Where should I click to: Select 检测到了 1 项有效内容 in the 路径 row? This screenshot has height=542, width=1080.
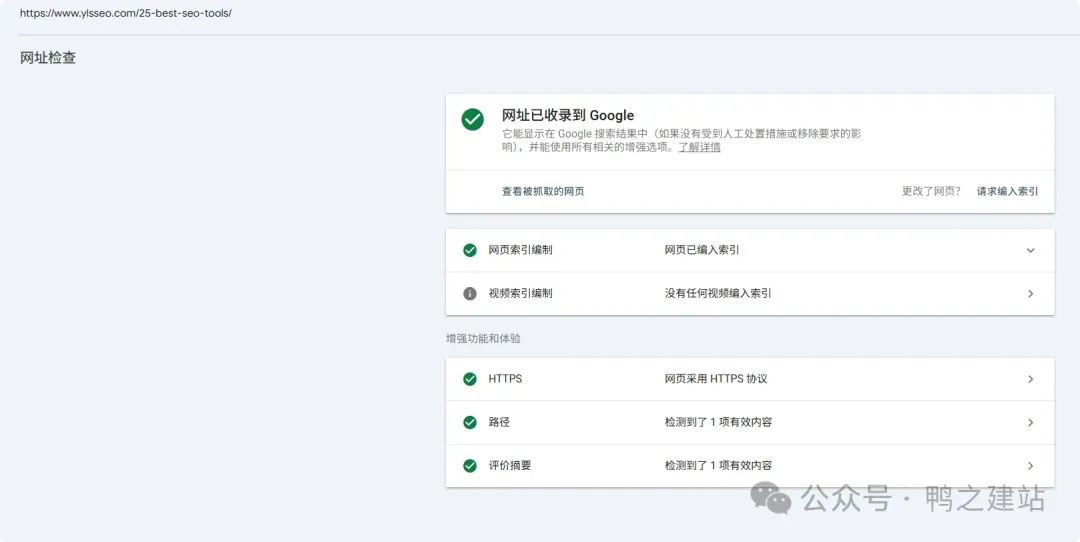pos(718,422)
